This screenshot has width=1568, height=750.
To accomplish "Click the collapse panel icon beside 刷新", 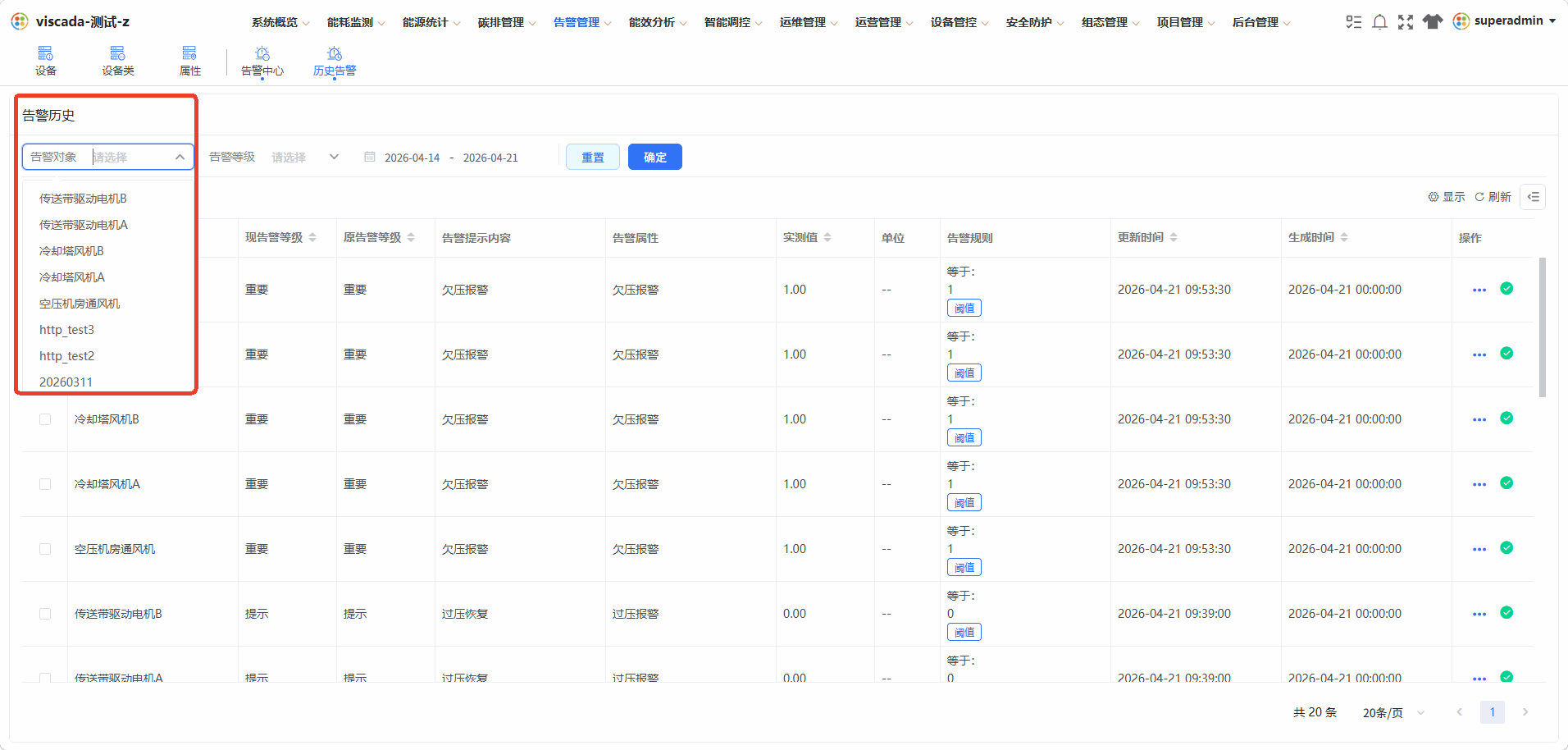I will point(1533,197).
